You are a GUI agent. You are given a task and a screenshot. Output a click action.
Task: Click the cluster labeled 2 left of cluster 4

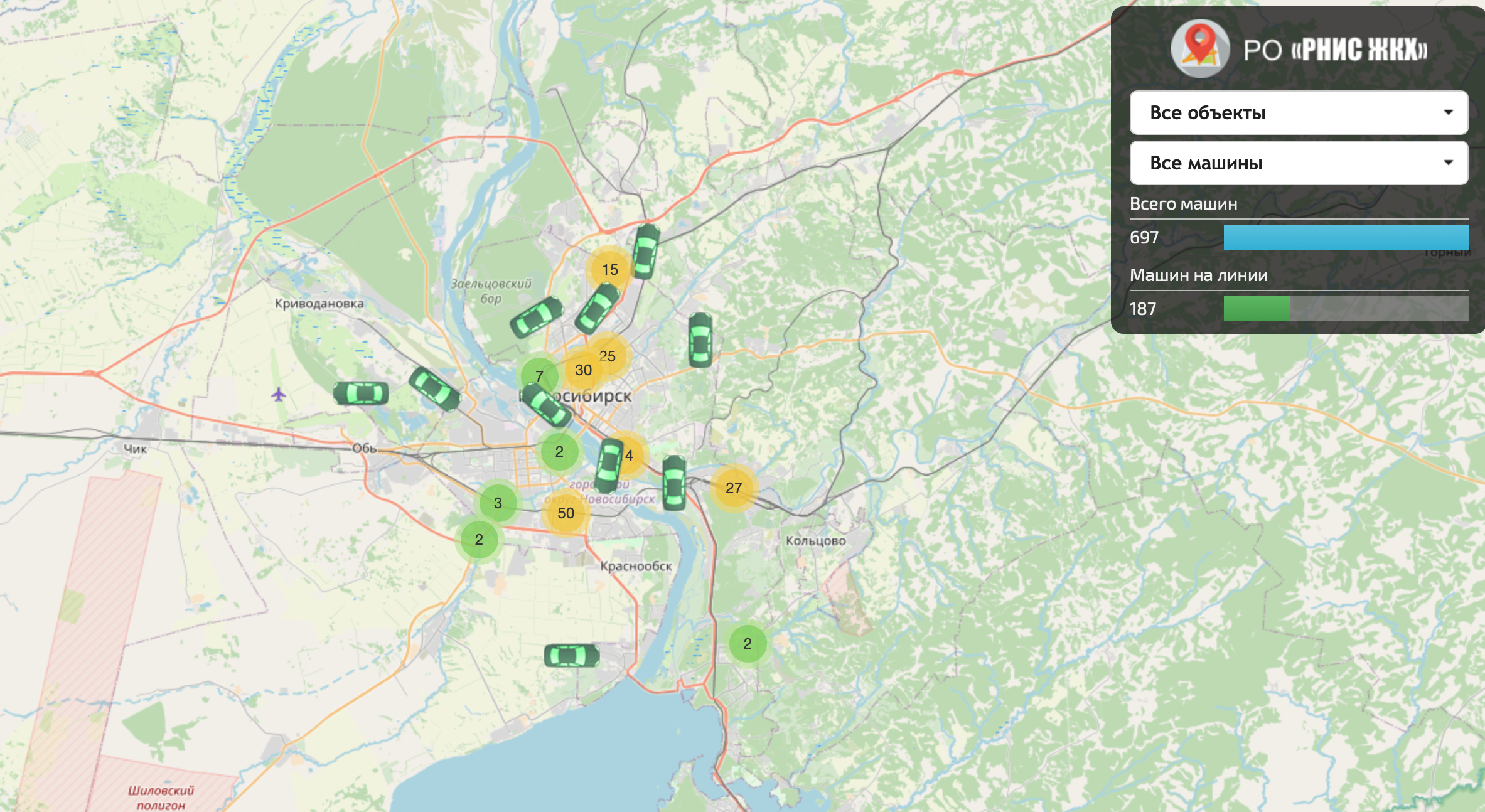click(x=559, y=452)
